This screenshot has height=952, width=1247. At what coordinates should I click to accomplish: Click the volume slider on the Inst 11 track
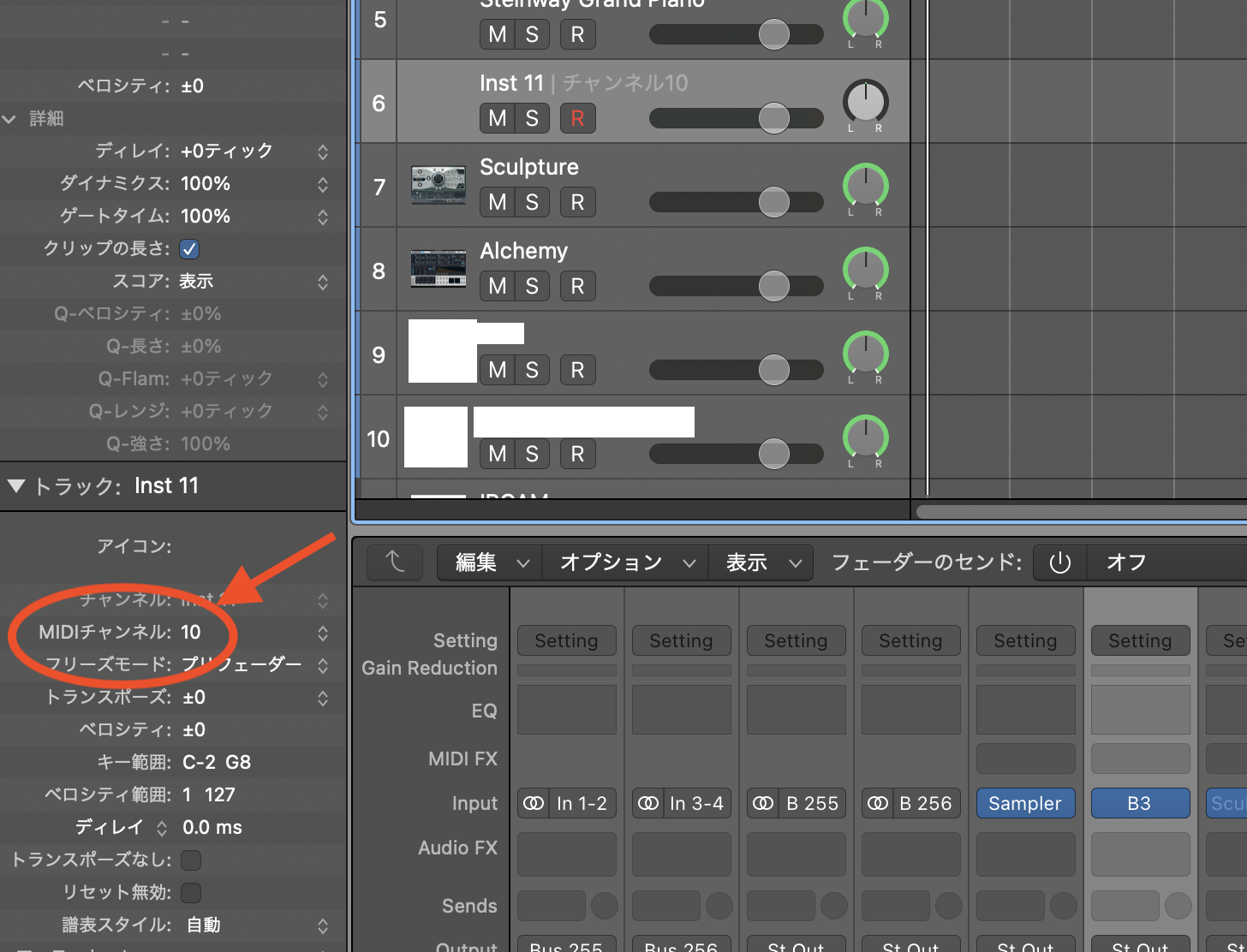pos(737,118)
